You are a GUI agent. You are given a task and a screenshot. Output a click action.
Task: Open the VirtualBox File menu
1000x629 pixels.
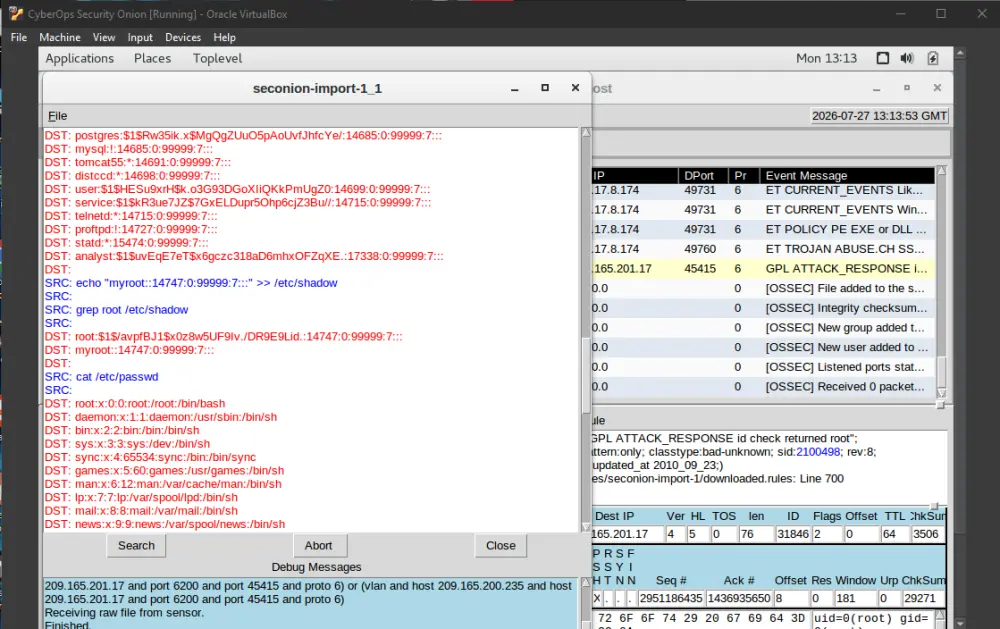[18, 38]
